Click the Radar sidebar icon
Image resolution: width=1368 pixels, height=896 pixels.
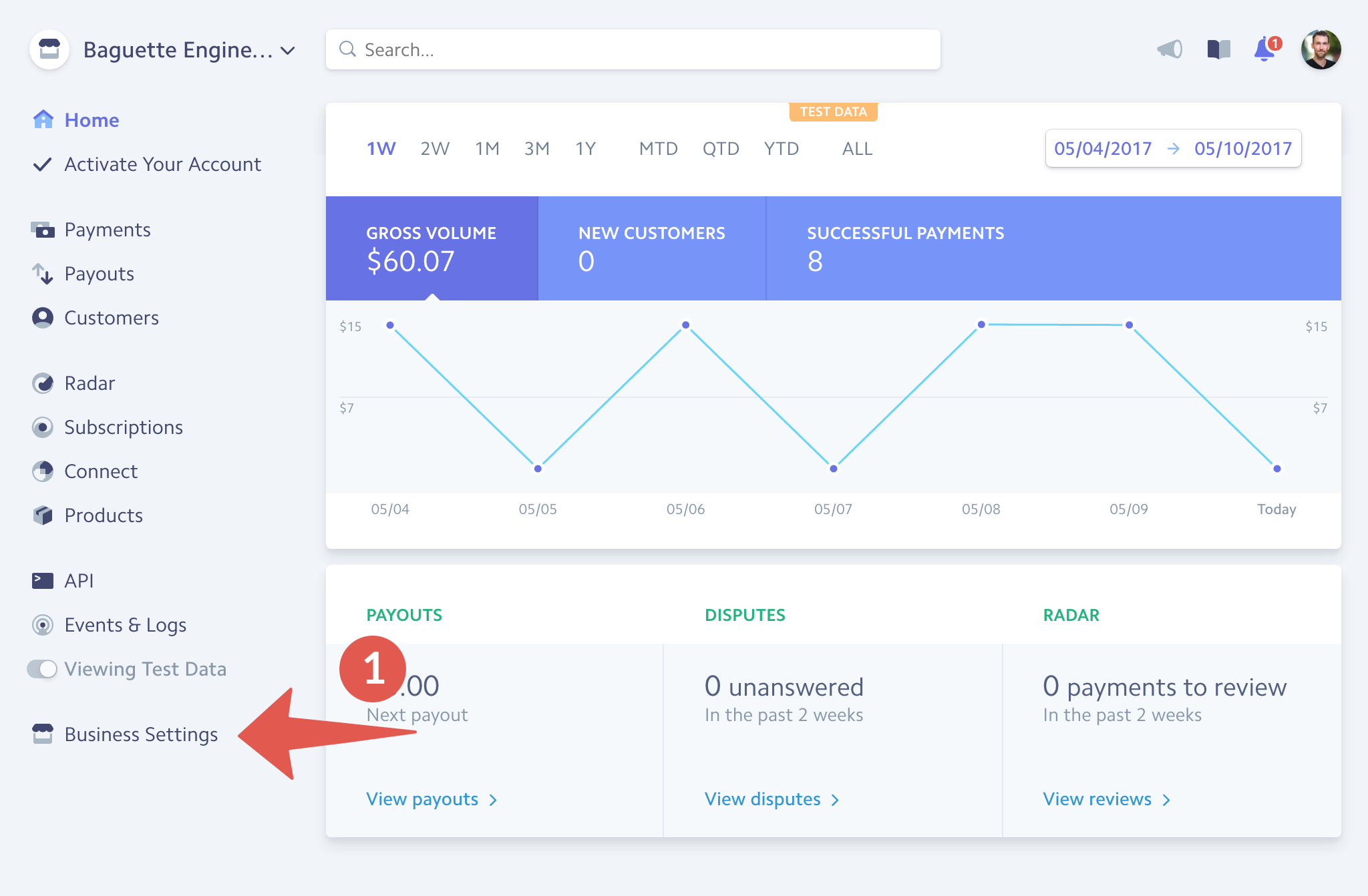pyautogui.click(x=43, y=383)
